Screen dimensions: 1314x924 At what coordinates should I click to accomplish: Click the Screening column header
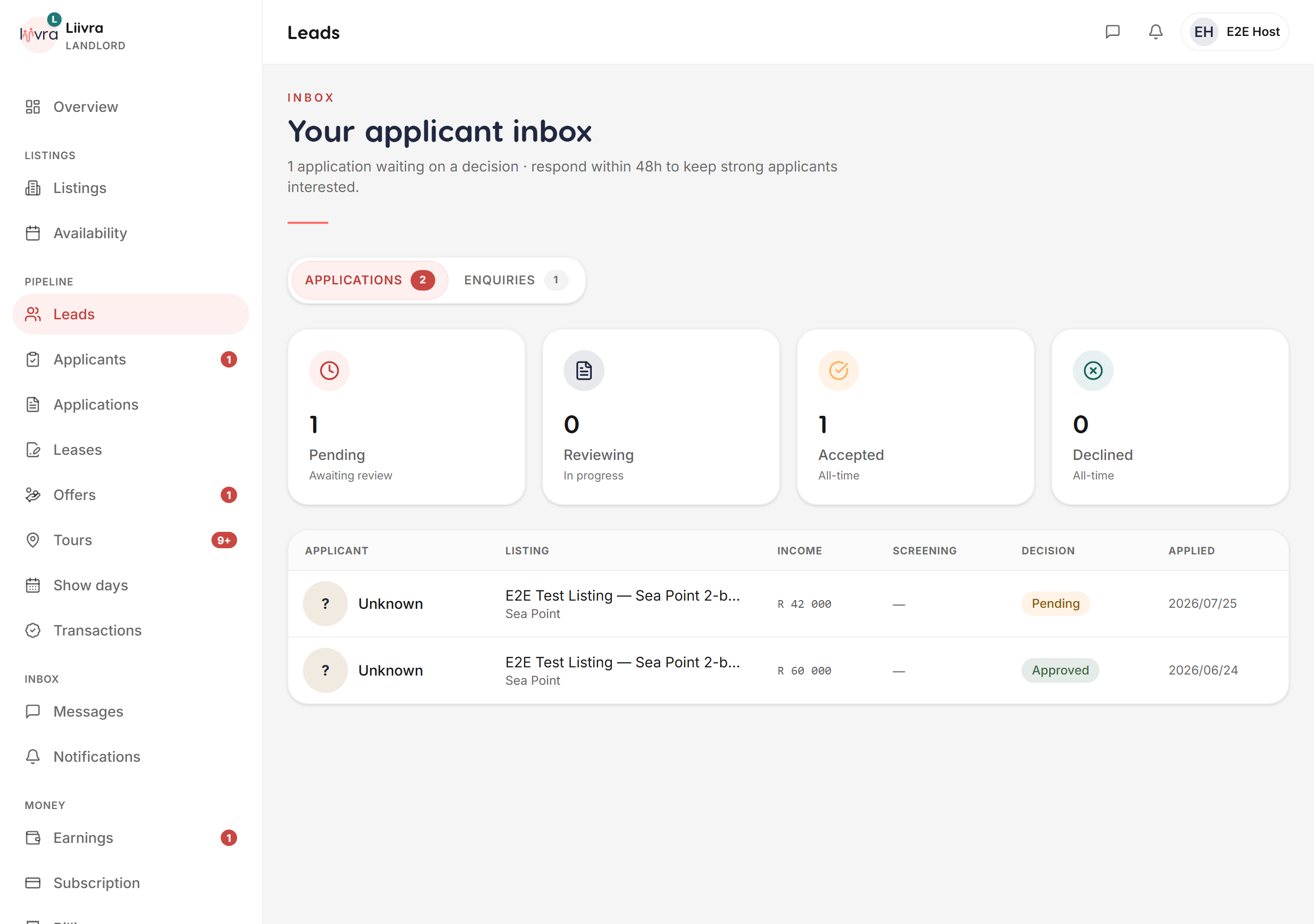click(924, 551)
